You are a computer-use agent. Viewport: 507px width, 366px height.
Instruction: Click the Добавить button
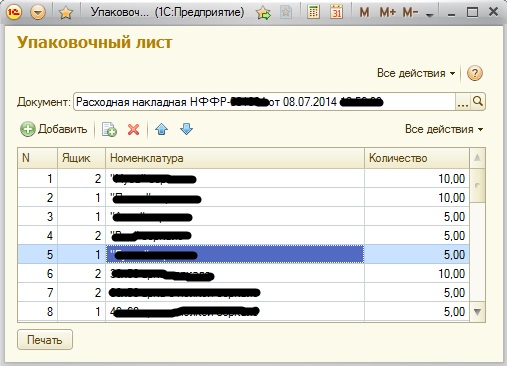click(x=54, y=129)
